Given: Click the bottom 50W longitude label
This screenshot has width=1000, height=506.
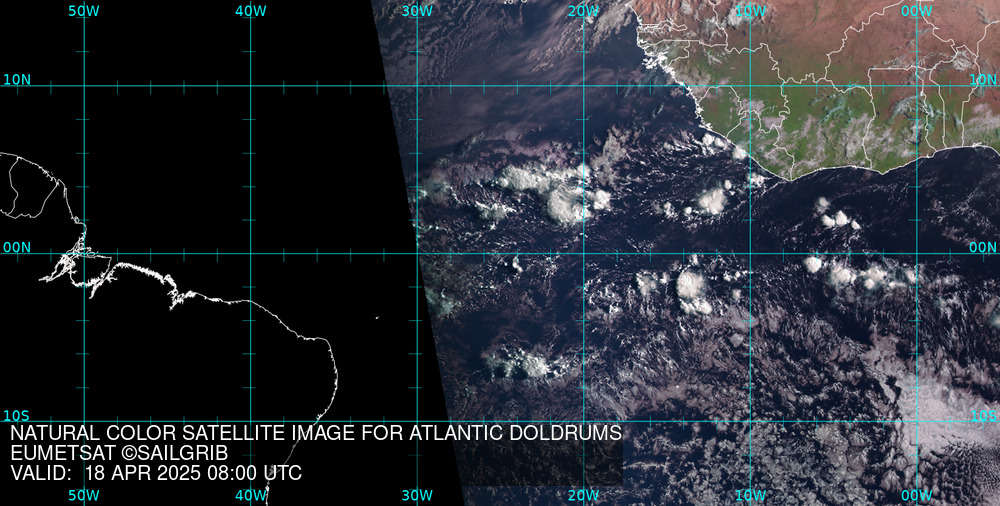Looking at the screenshot, I should pos(84,495).
